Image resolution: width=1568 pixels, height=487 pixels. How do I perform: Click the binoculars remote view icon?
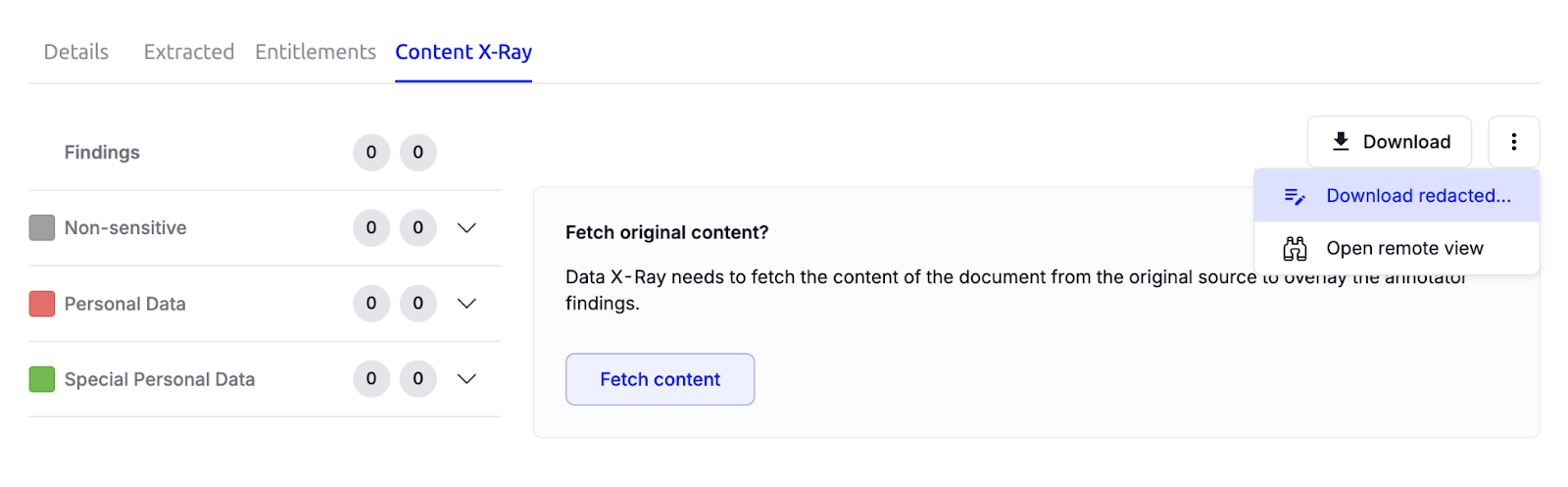[1295, 249]
